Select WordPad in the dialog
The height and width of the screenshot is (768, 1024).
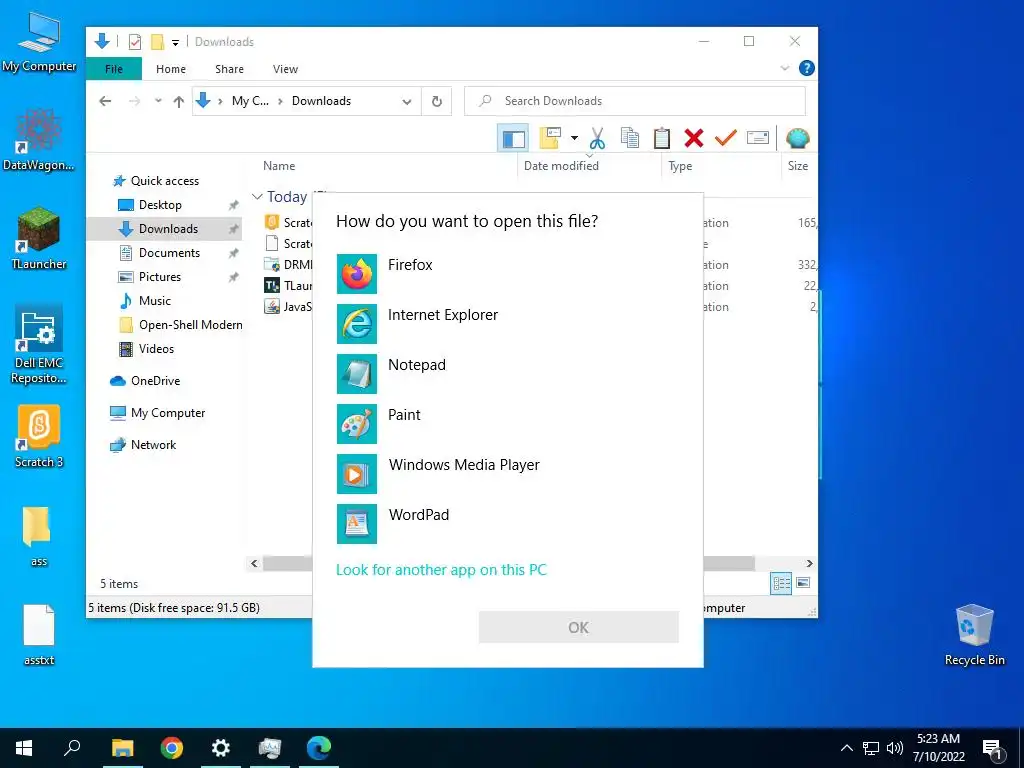[507, 524]
